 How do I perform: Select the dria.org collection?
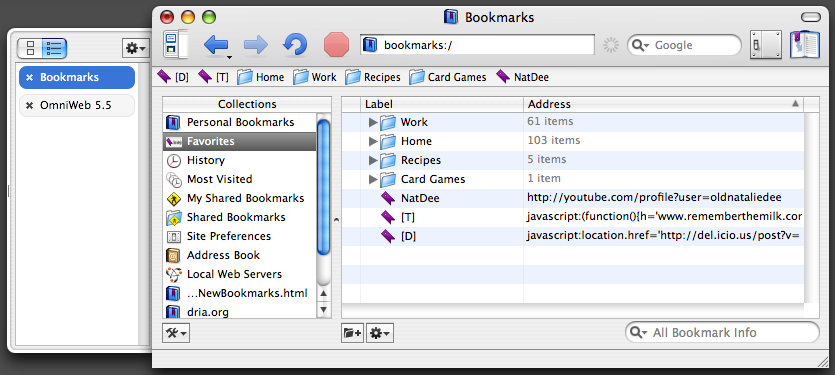pyautogui.click(x=240, y=312)
